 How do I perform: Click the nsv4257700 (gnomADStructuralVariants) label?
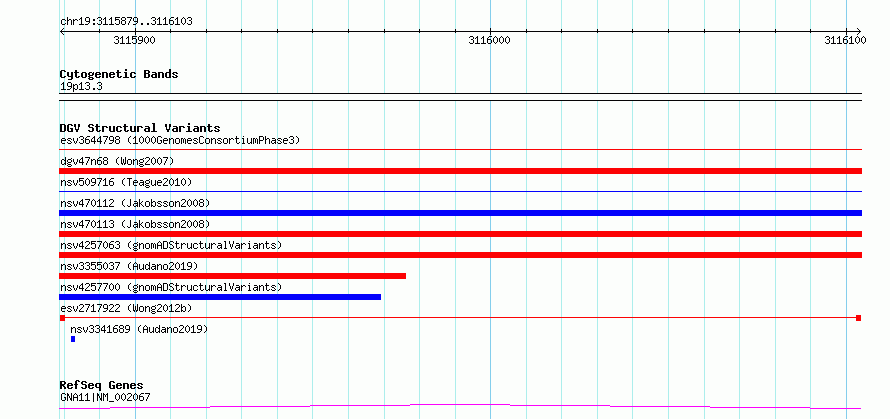(x=171, y=287)
